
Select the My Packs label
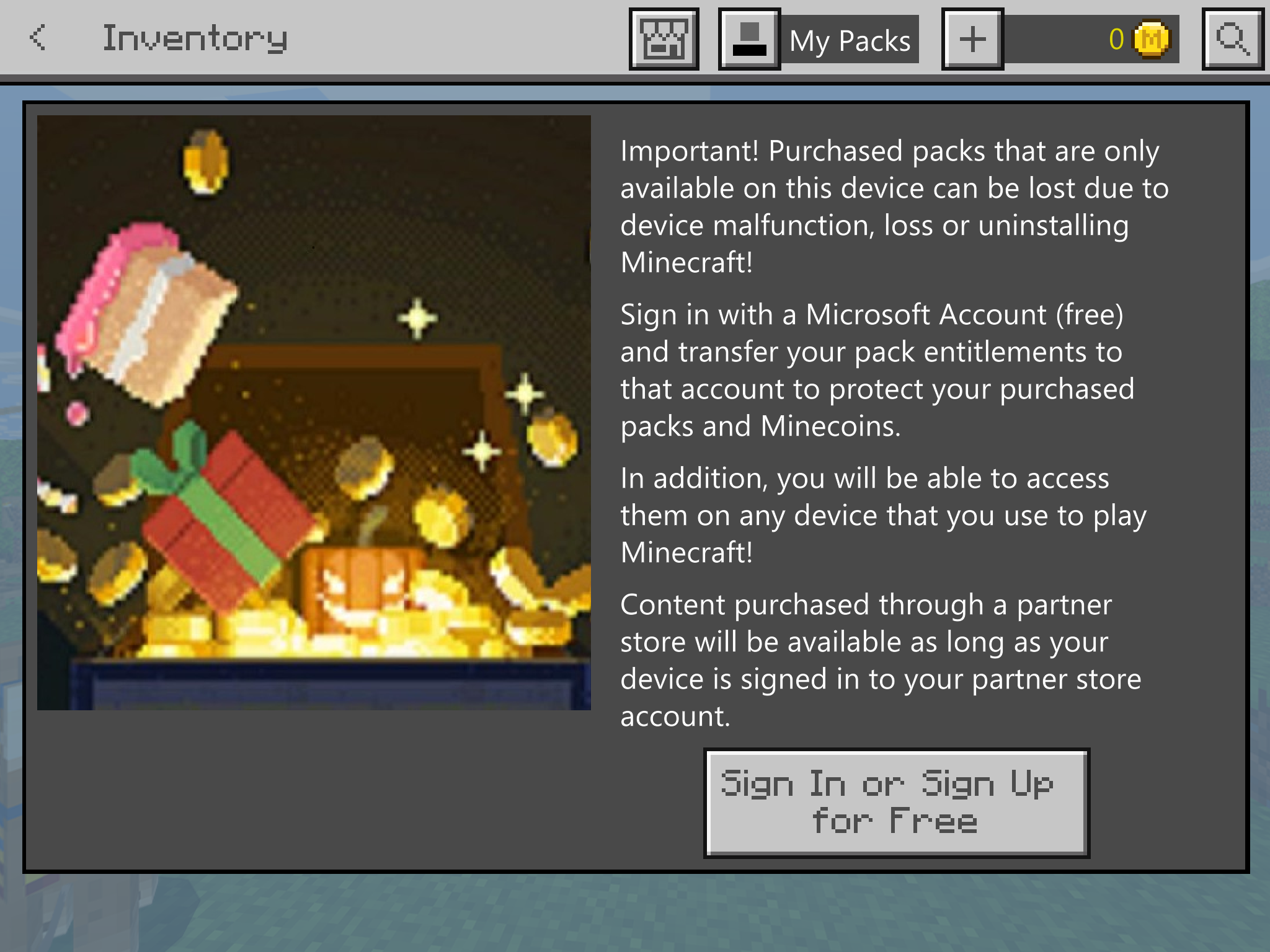coord(850,41)
